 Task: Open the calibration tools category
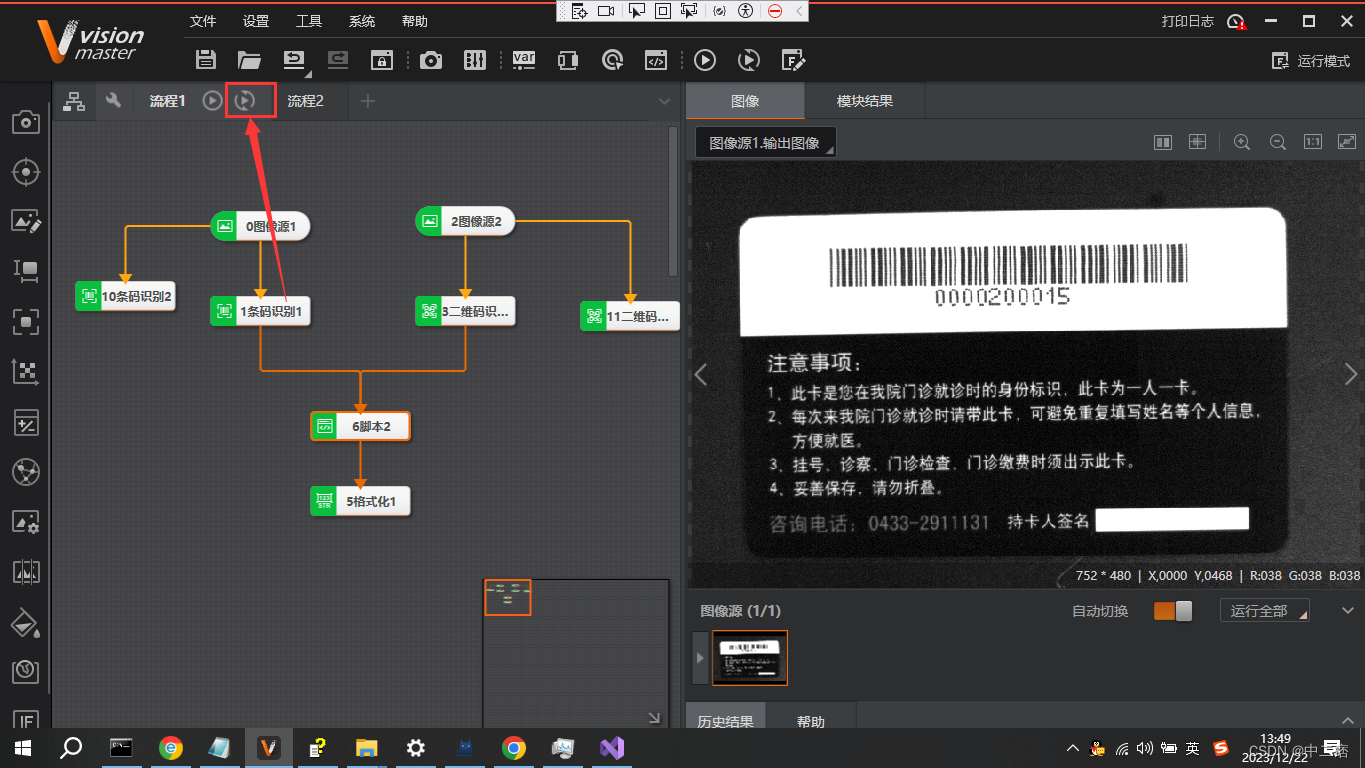coord(25,371)
